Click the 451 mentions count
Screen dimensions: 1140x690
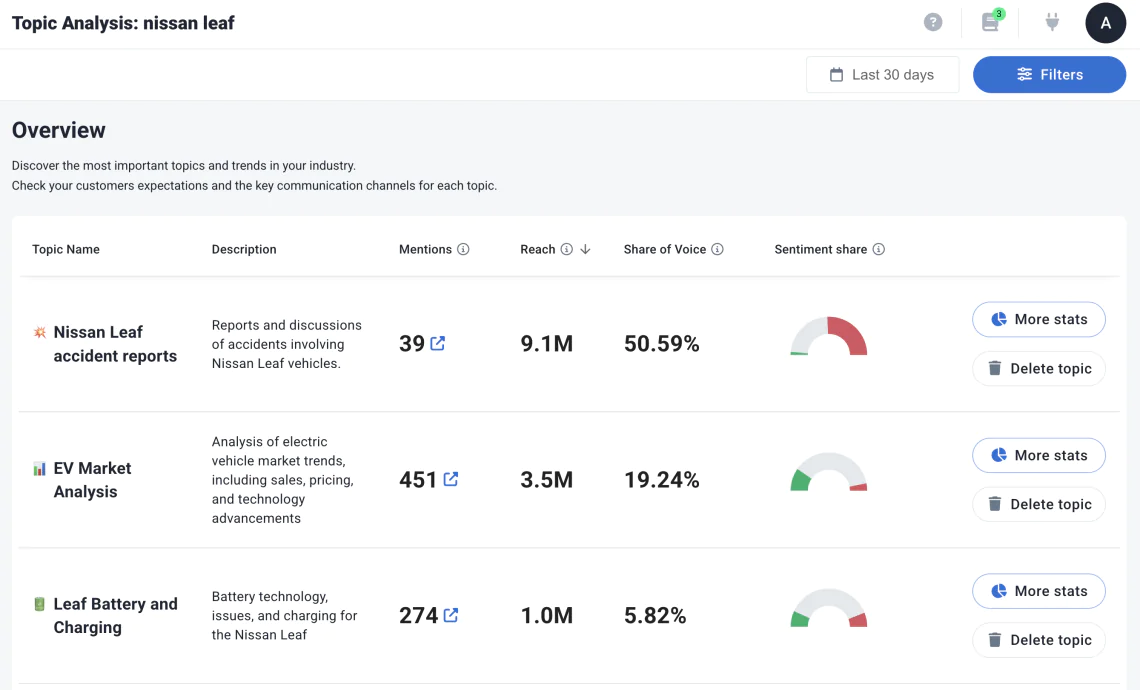pos(418,479)
